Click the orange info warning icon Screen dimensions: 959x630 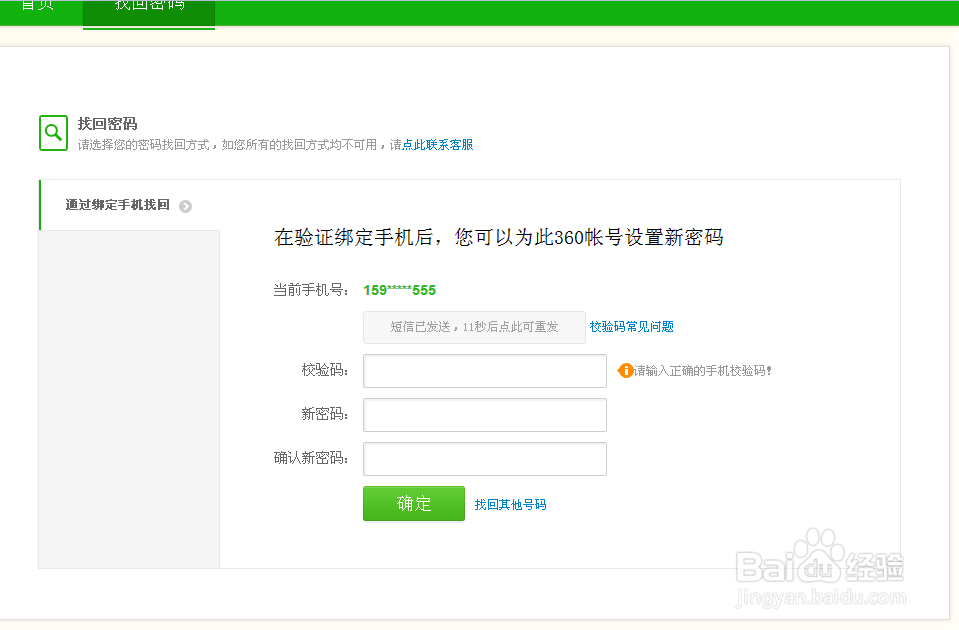625,371
